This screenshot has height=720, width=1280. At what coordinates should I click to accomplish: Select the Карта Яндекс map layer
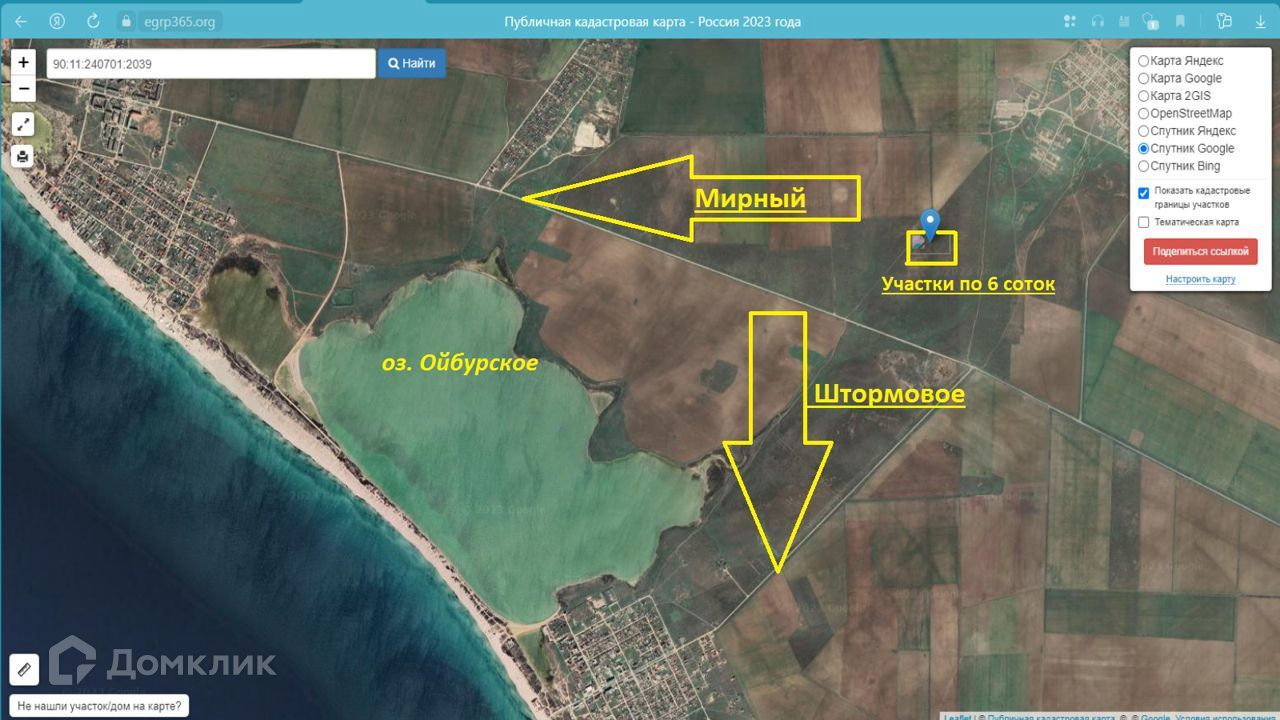click(x=1144, y=61)
